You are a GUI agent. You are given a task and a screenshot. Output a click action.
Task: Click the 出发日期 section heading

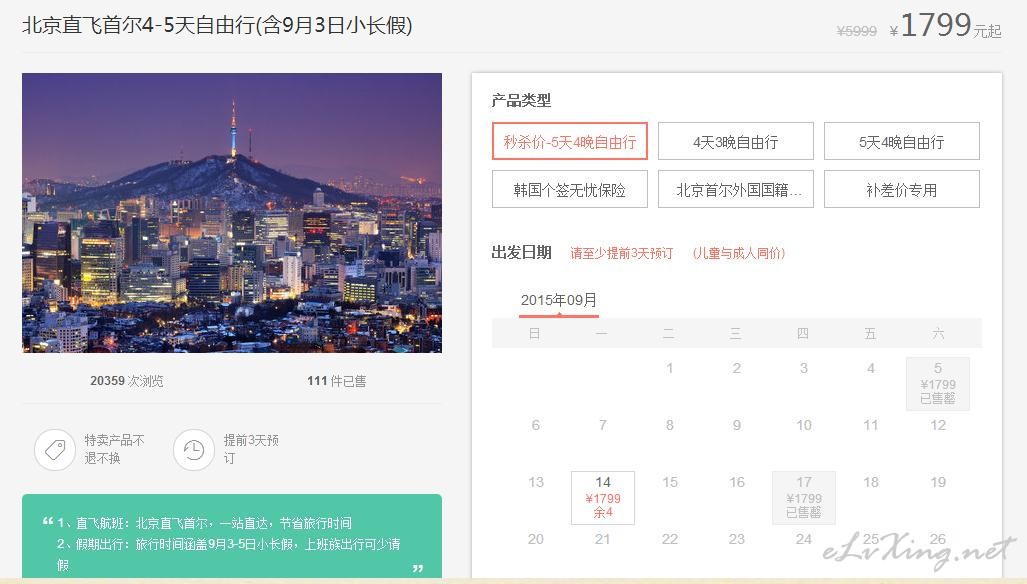coord(521,252)
